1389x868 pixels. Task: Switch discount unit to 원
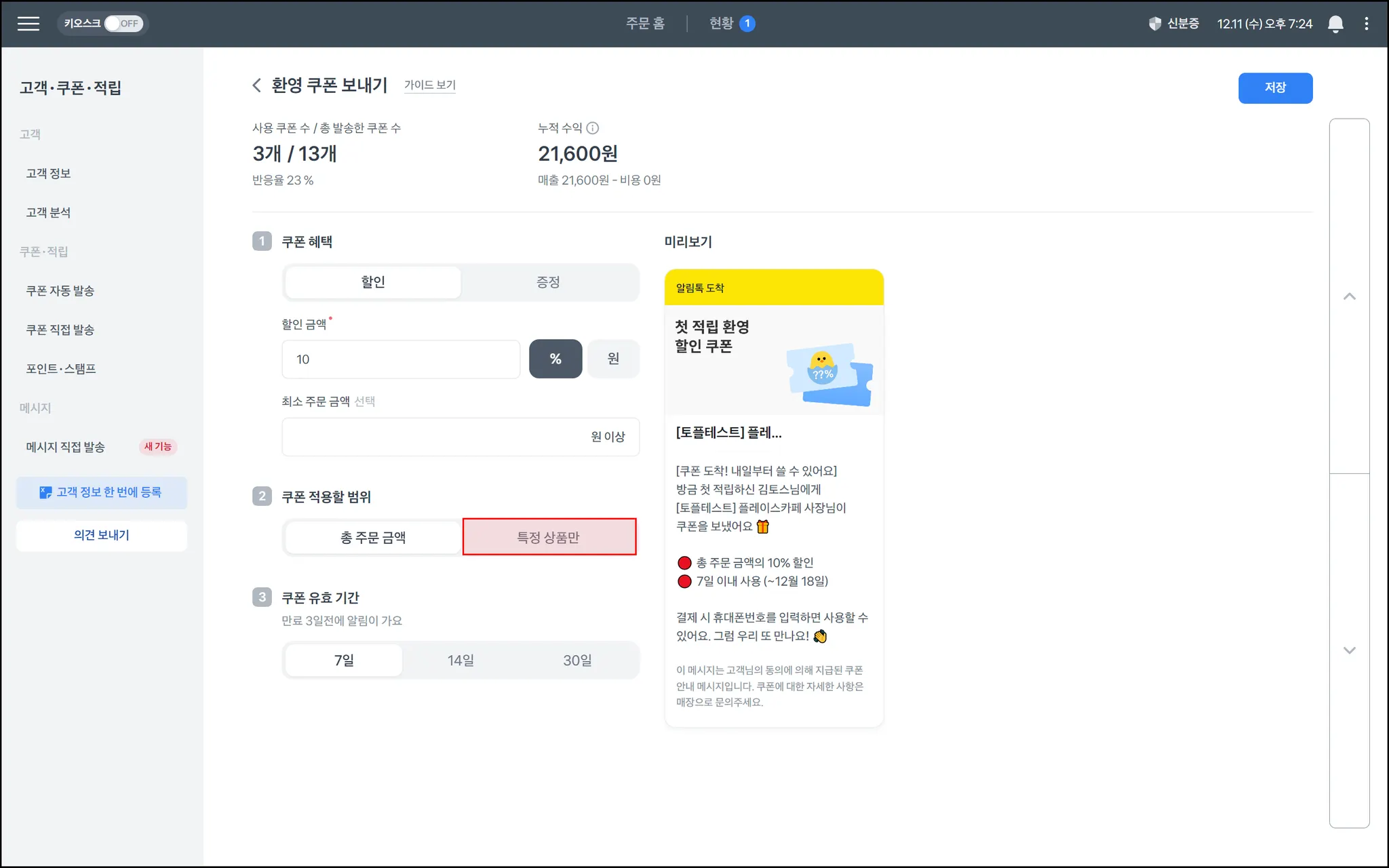pos(612,359)
